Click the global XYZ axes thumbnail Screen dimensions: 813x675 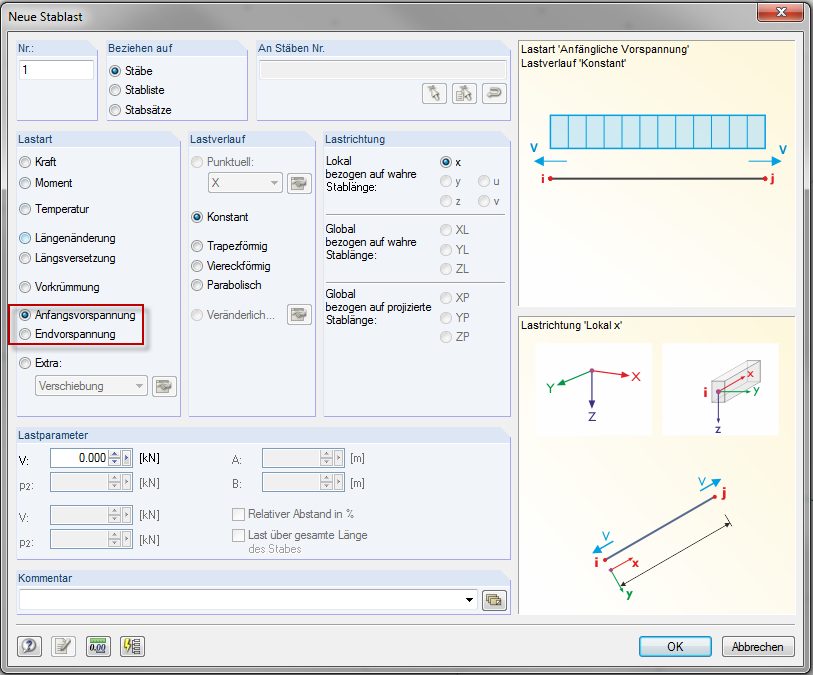593,389
